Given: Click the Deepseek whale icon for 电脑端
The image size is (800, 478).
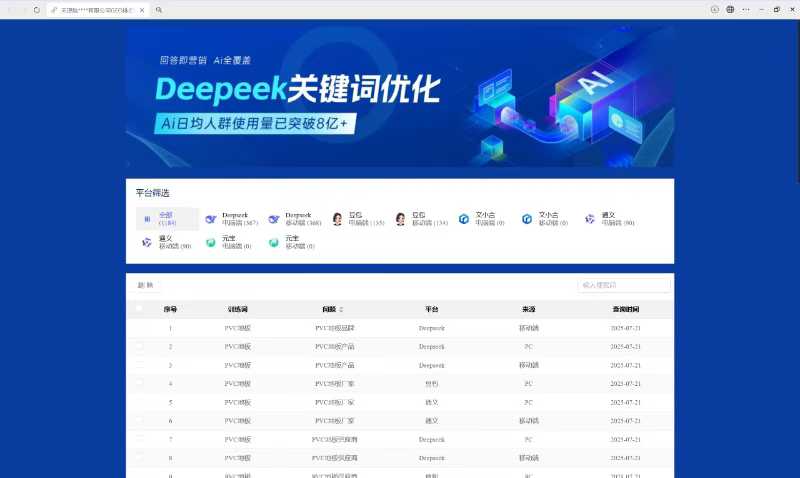Looking at the screenshot, I should (210, 219).
